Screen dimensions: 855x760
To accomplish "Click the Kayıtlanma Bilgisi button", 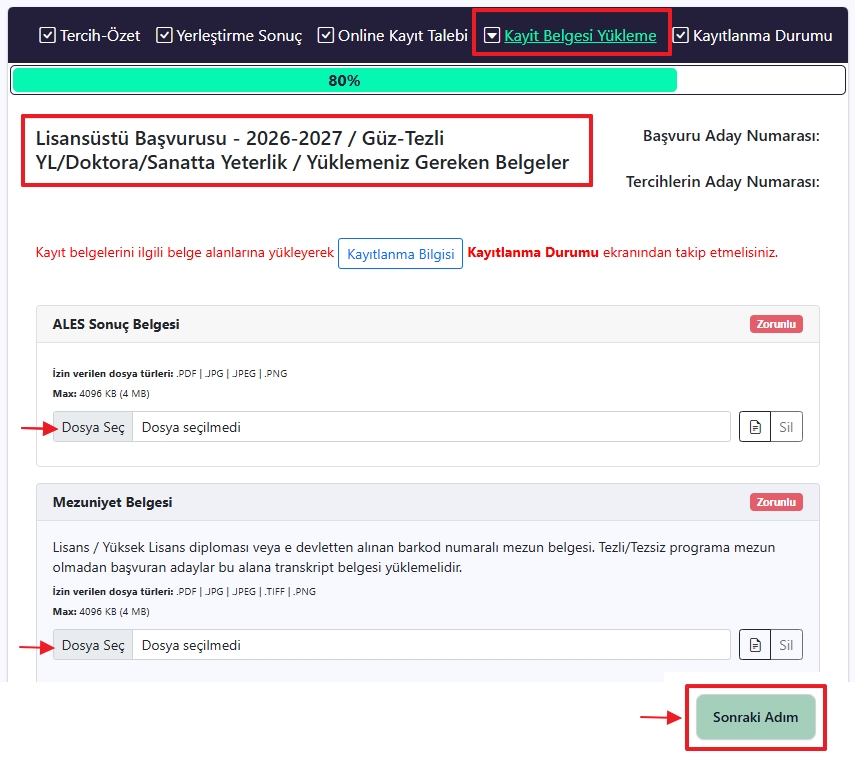I will point(400,254).
